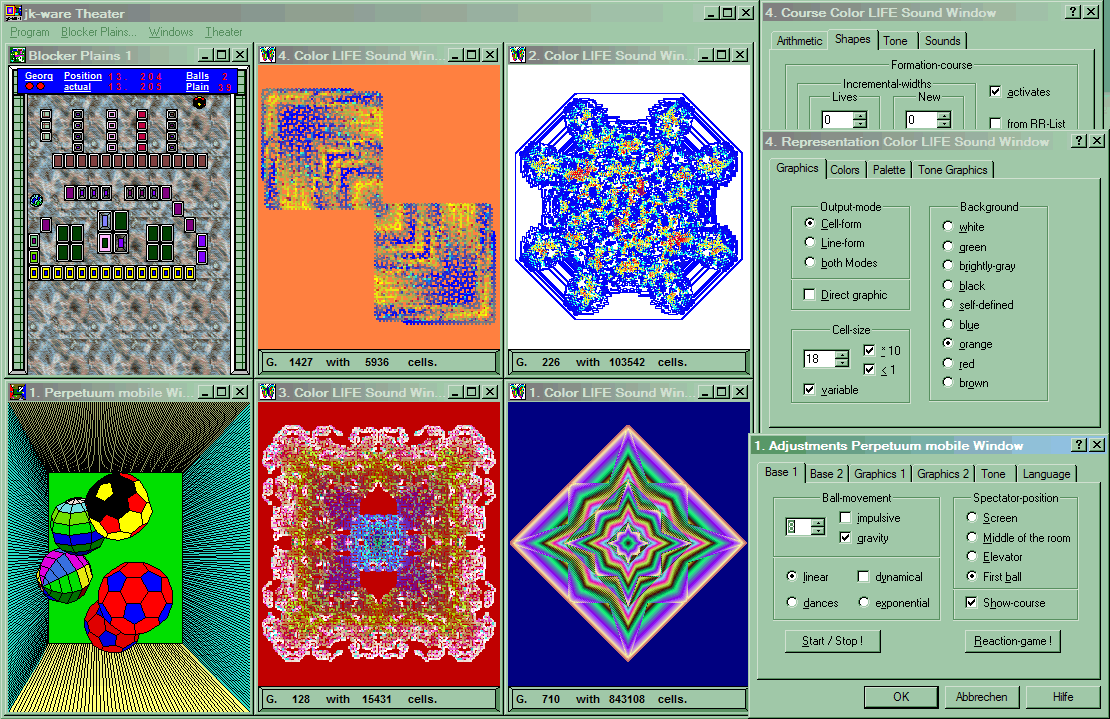Click title icon of 2. Color LIFE window
This screenshot has width=1110, height=719.
[517, 56]
